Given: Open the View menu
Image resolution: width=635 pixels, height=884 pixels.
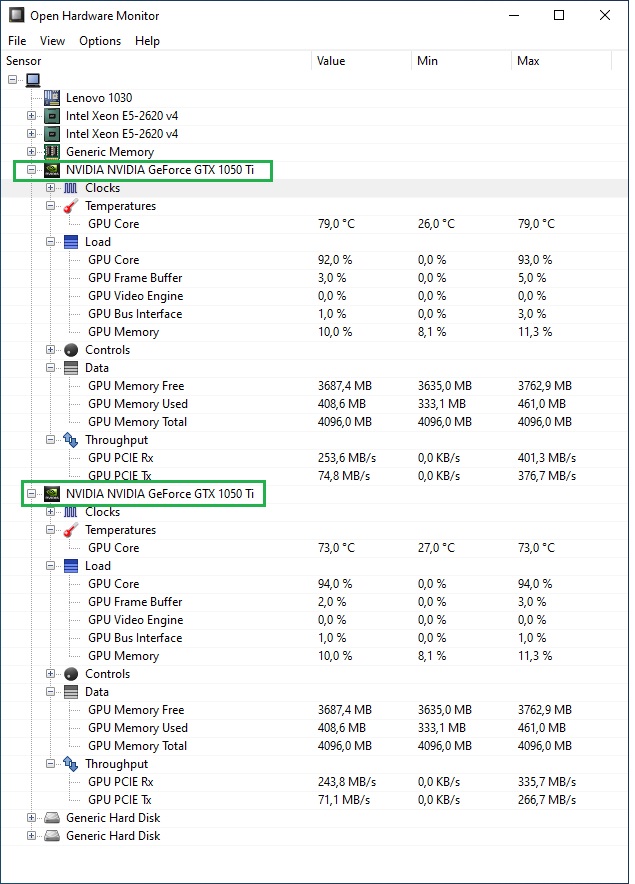Looking at the screenshot, I should click(52, 41).
